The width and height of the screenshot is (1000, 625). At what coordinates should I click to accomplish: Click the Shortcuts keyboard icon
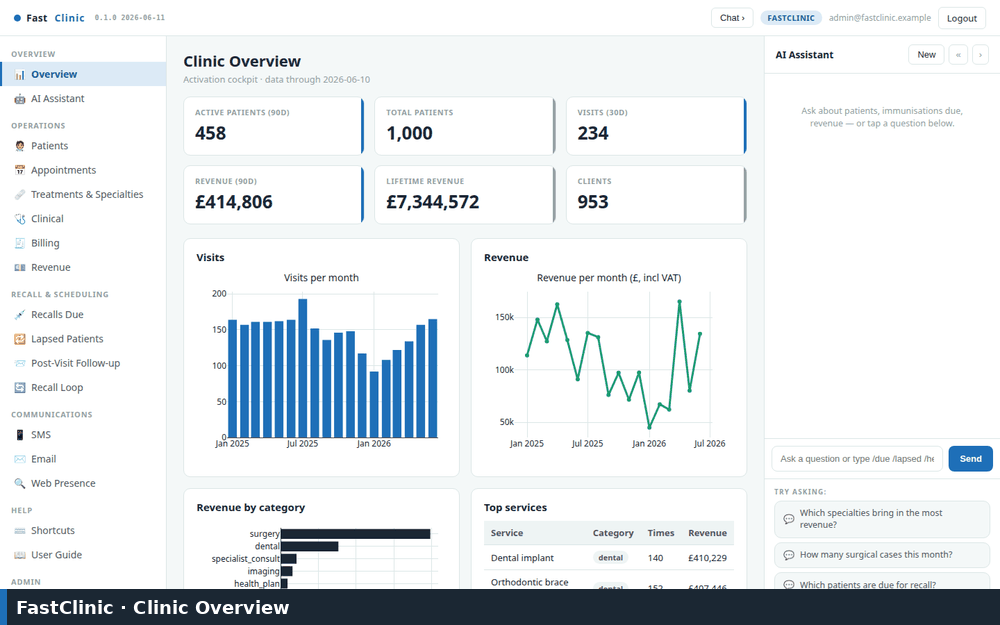pos(20,530)
